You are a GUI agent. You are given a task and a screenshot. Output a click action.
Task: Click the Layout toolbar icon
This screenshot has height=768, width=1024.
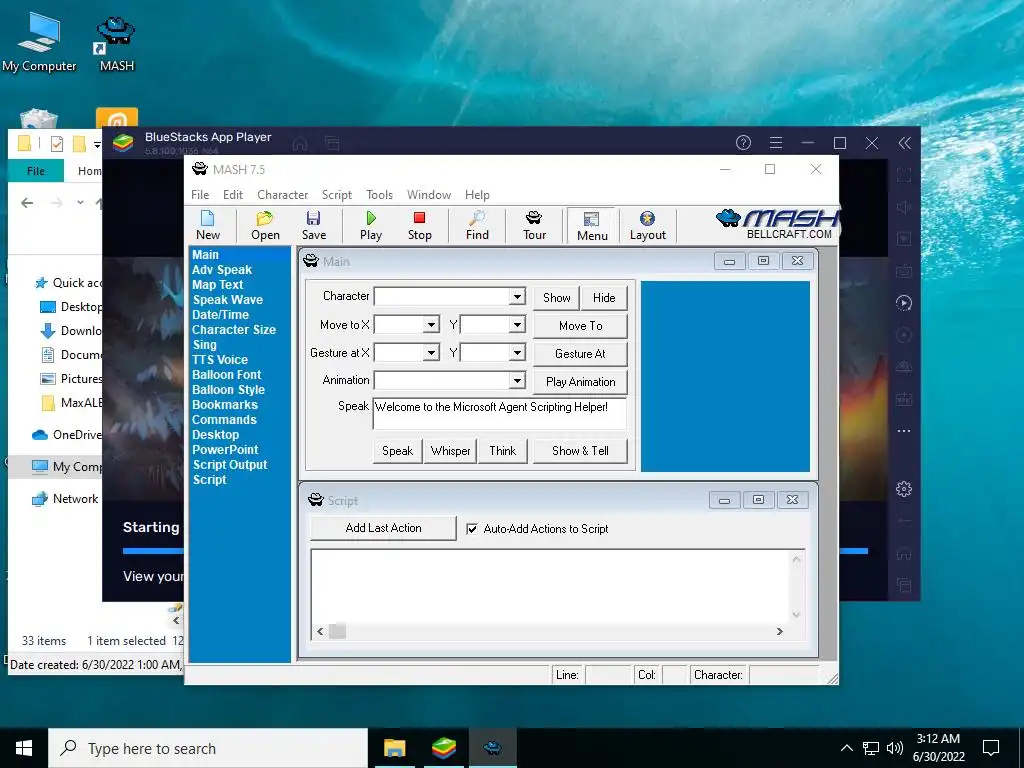coord(647,225)
